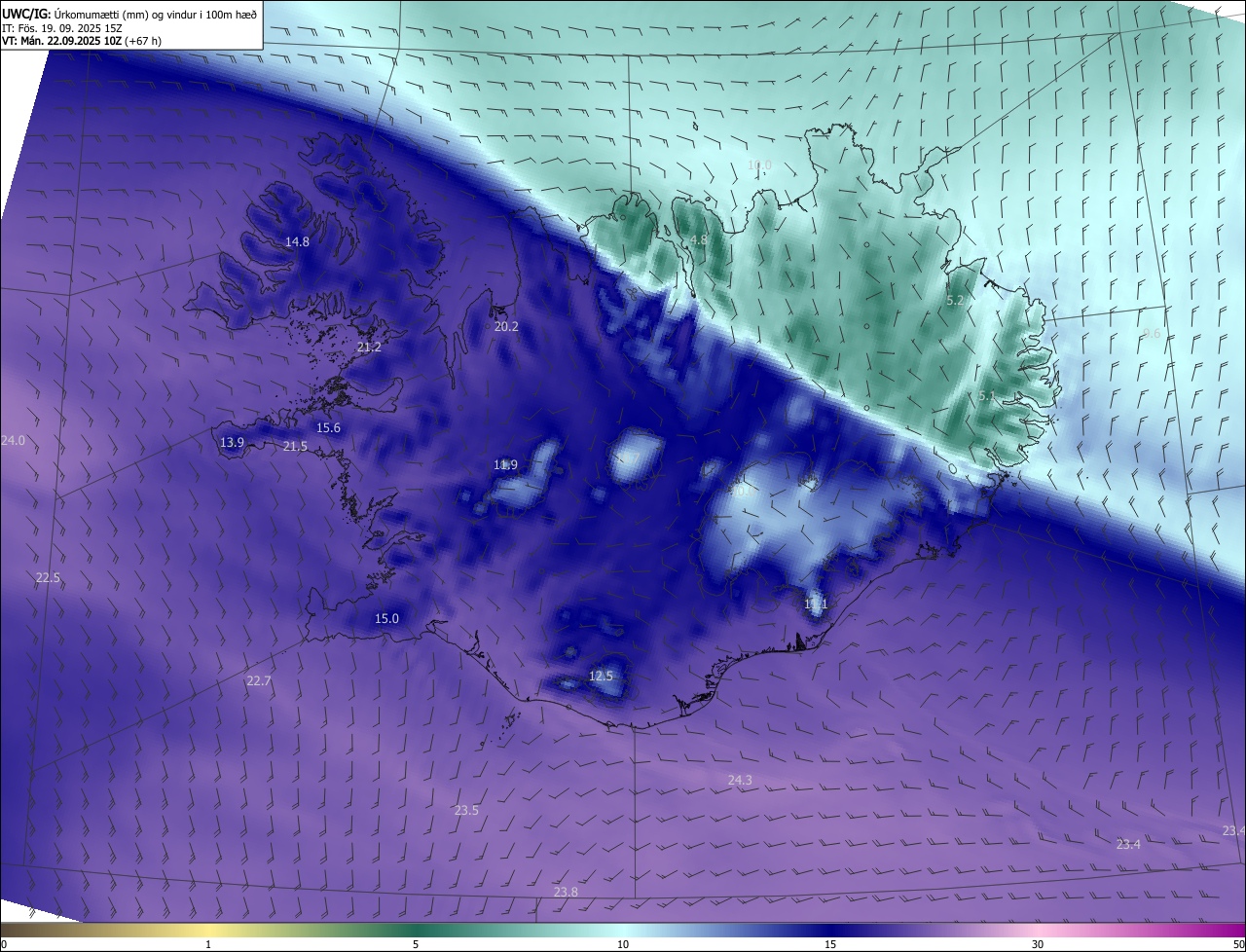This screenshot has width=1246, height=952.
Task: Click the 11.9 value label
Action: [x=505, y=464]
